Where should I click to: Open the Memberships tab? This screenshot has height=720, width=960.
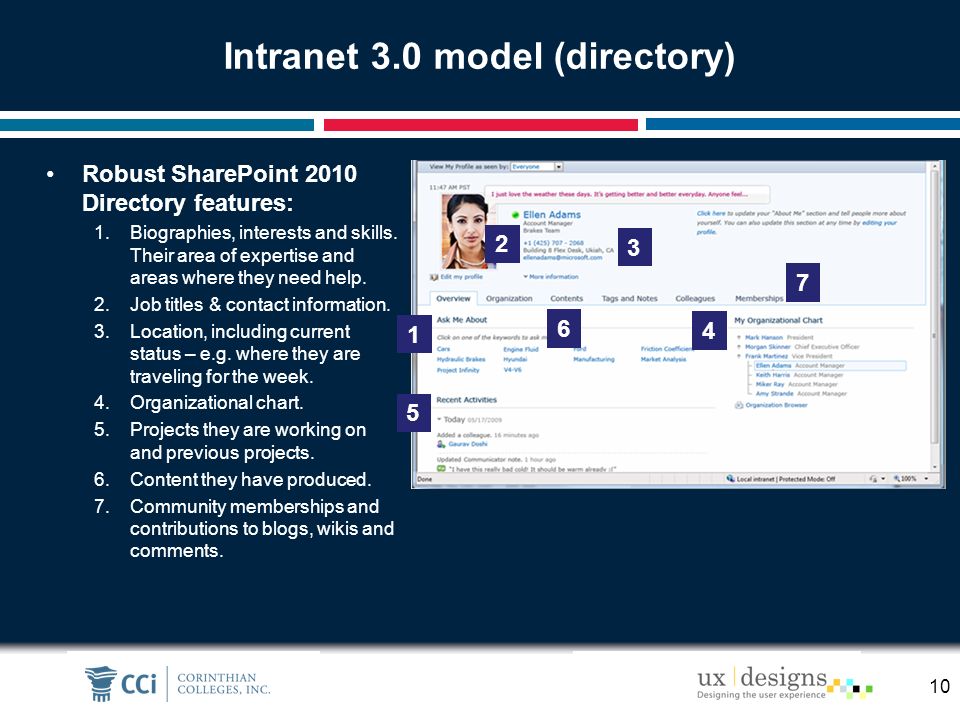pos(759,299)
